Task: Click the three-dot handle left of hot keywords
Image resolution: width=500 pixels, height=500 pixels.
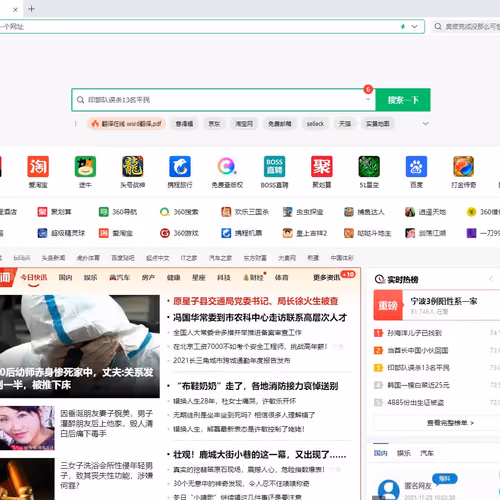Action: click(76, 124)
